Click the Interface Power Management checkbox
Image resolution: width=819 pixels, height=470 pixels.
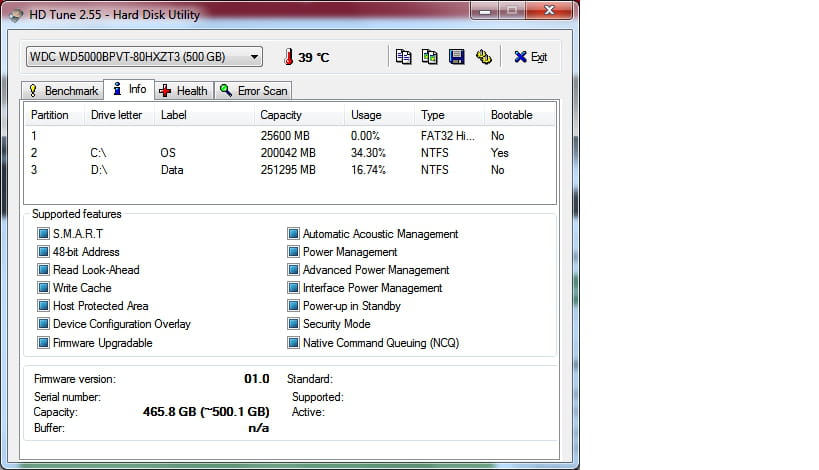pos(294,288)
